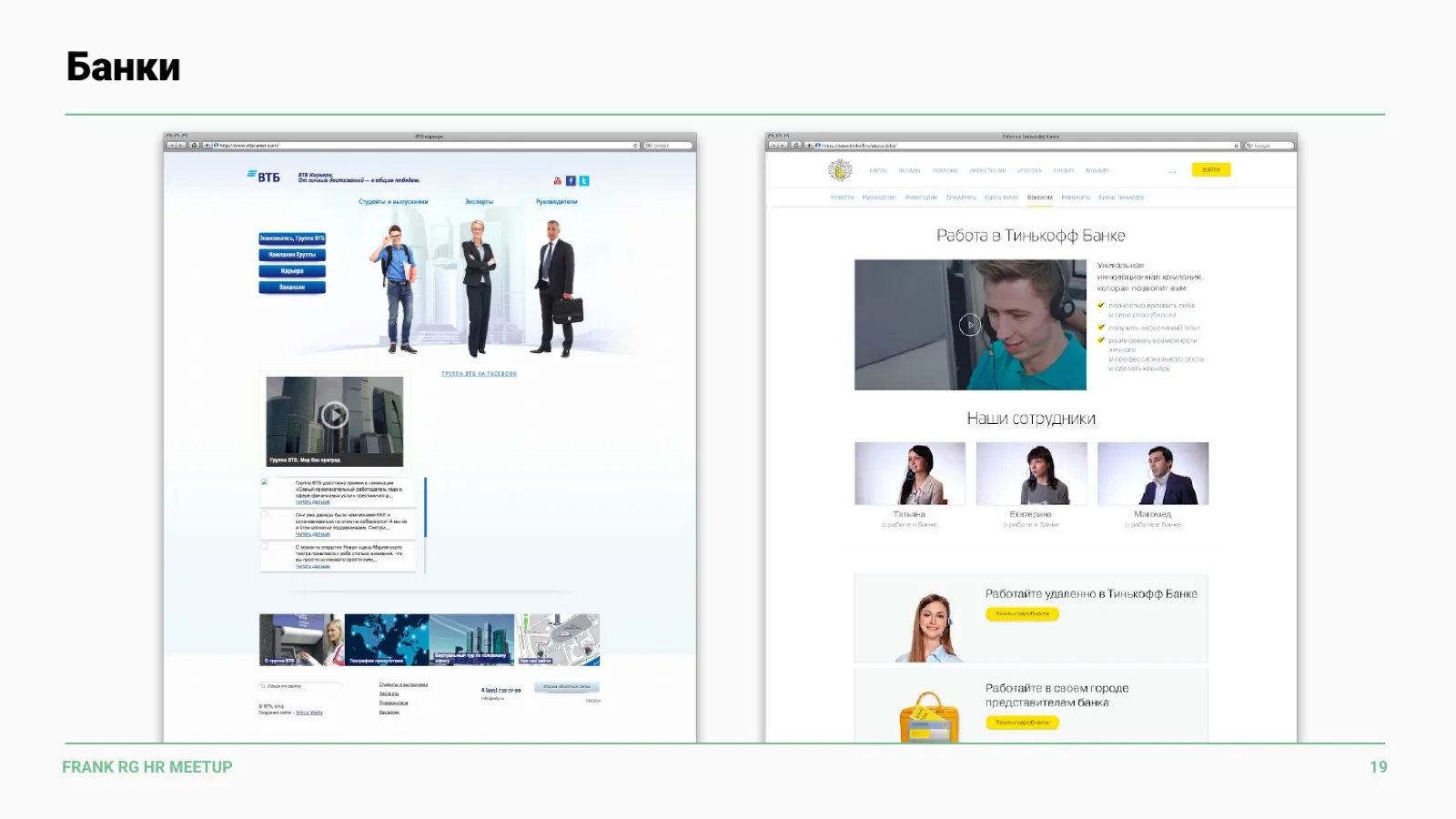
Task: Click back arrow in Tinkoff browser window
Action: tap(773, 146)
